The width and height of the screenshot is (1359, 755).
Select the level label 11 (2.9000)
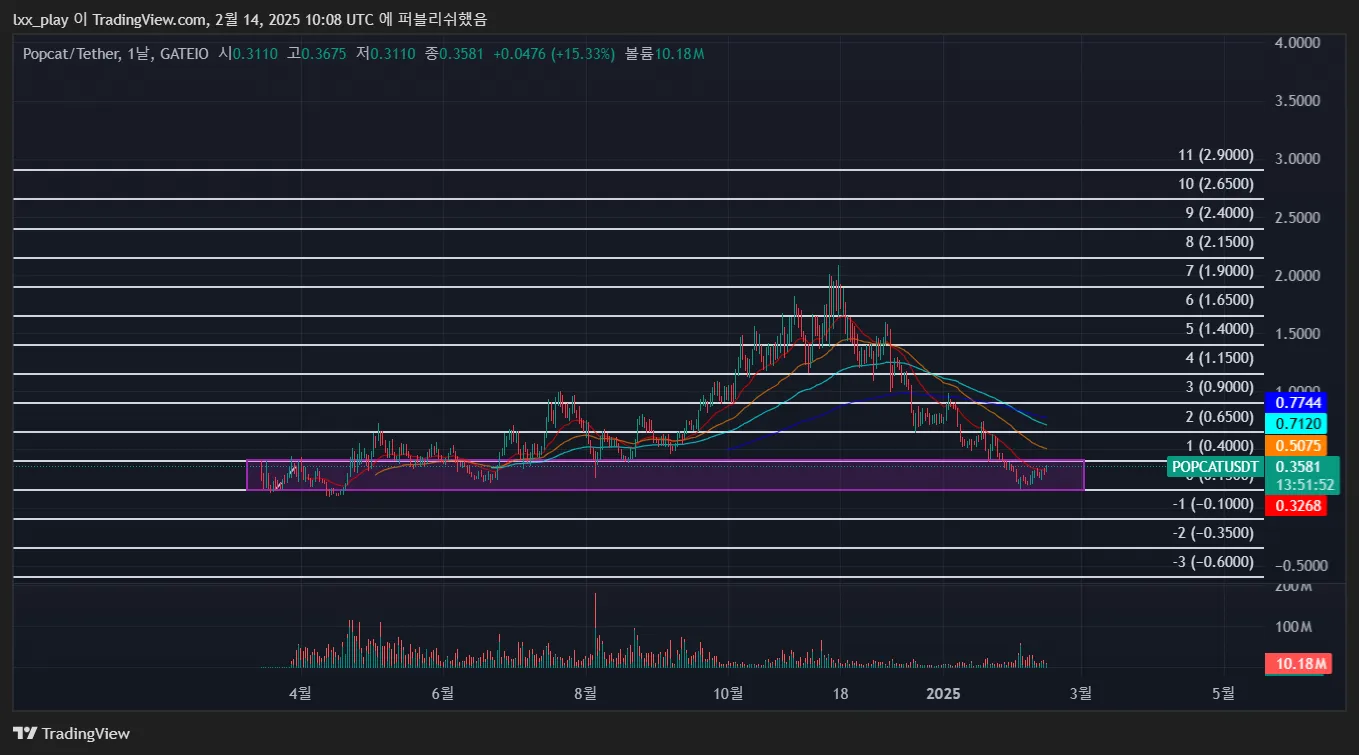coord(1216,155)
